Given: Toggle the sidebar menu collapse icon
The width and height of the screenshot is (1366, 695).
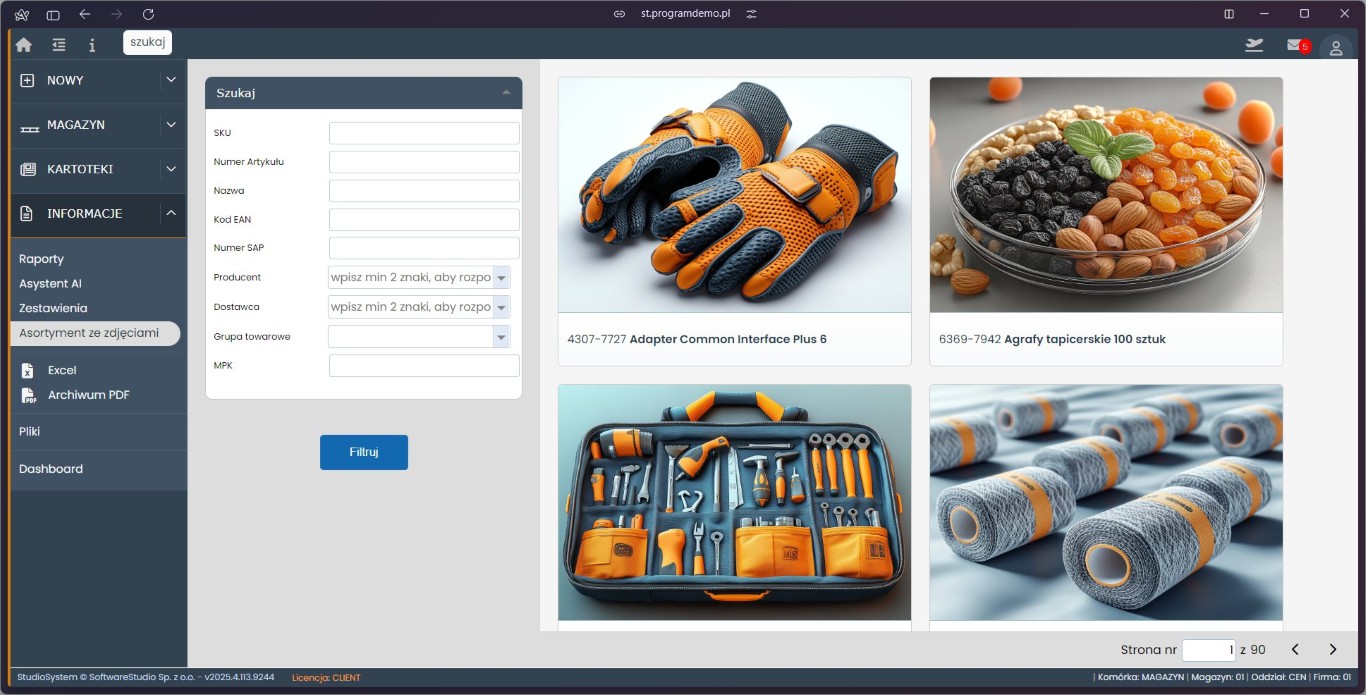Looking at the screenshot, I should tap(59, 45).
